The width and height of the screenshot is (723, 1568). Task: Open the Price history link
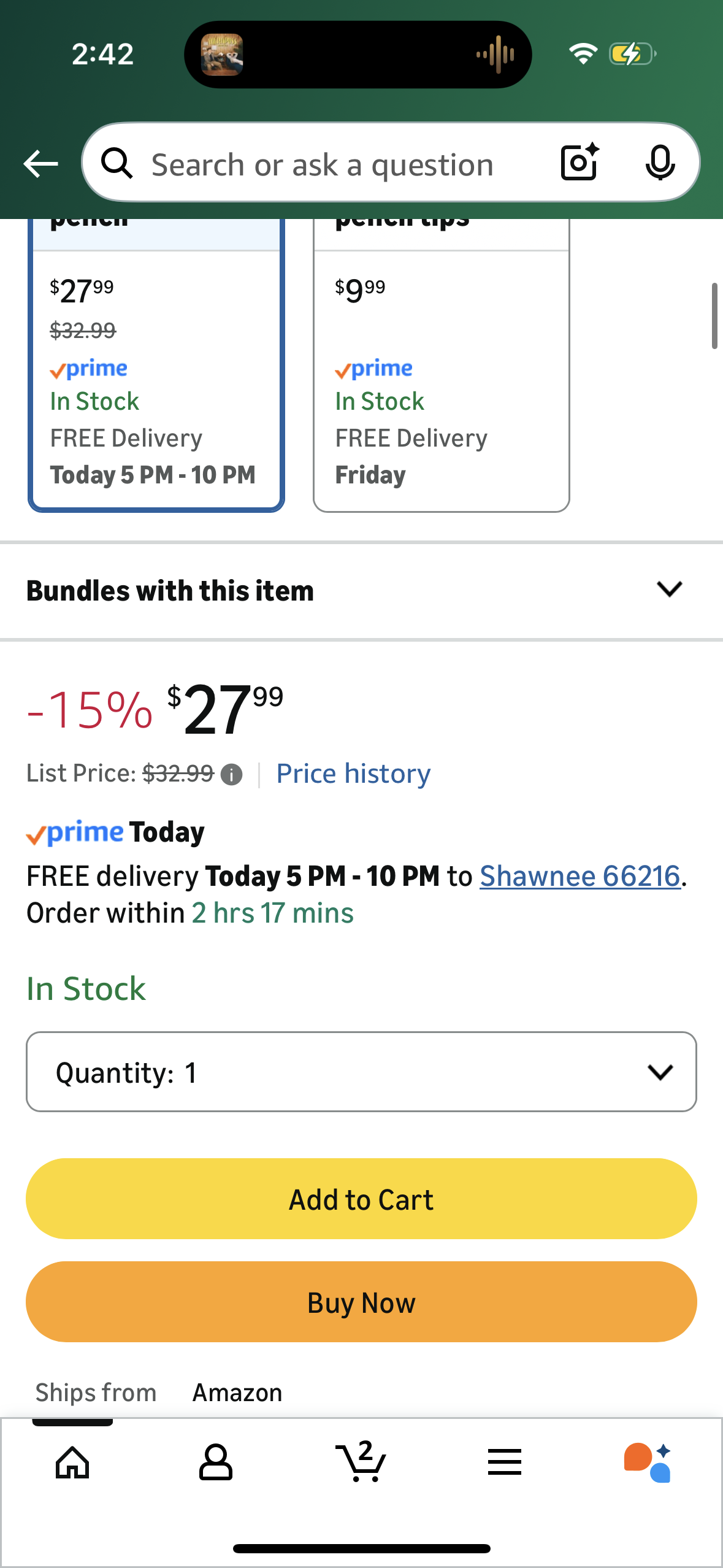(x=353, y=774)
